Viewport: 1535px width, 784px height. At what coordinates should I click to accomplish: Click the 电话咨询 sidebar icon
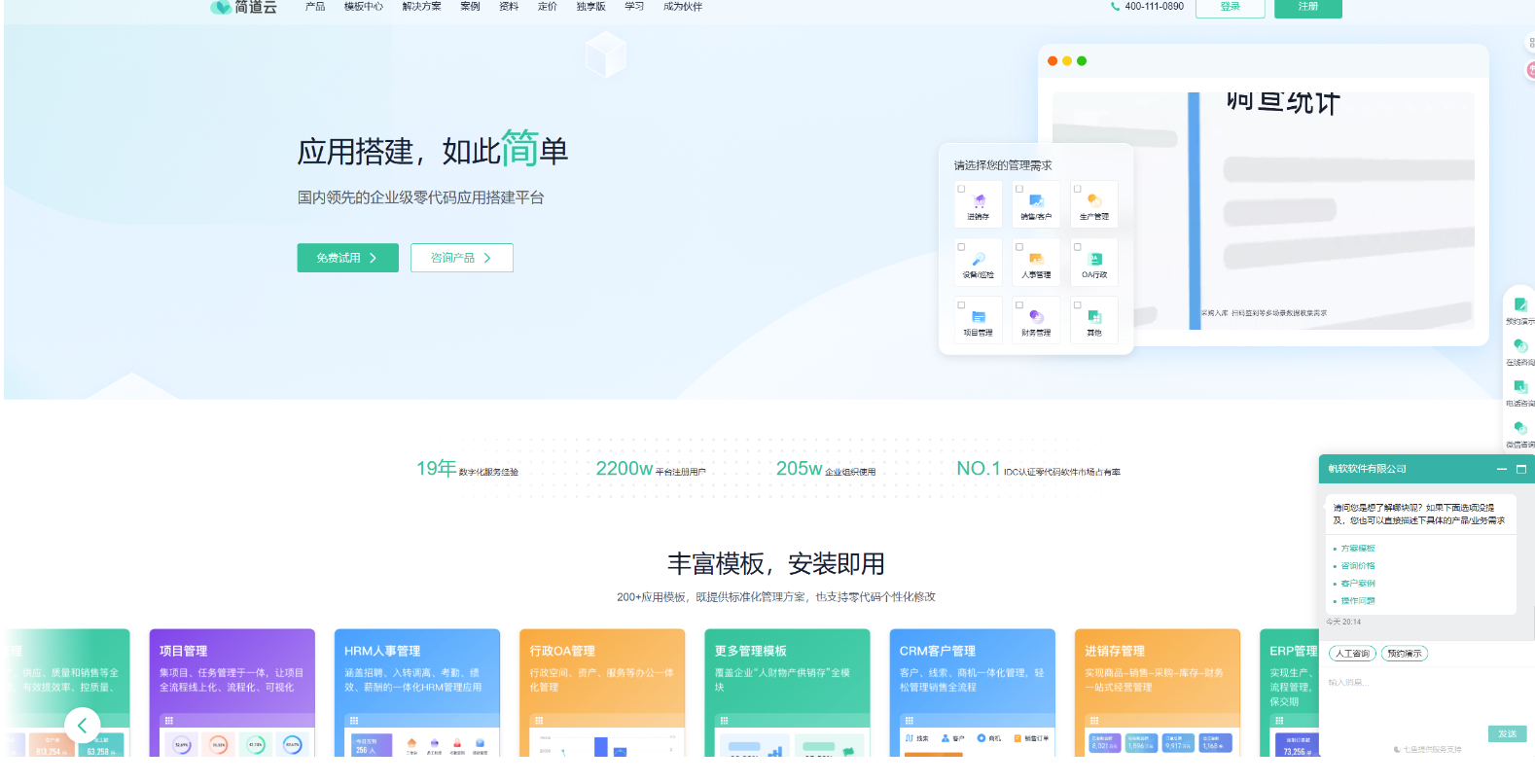[1519, 387]
